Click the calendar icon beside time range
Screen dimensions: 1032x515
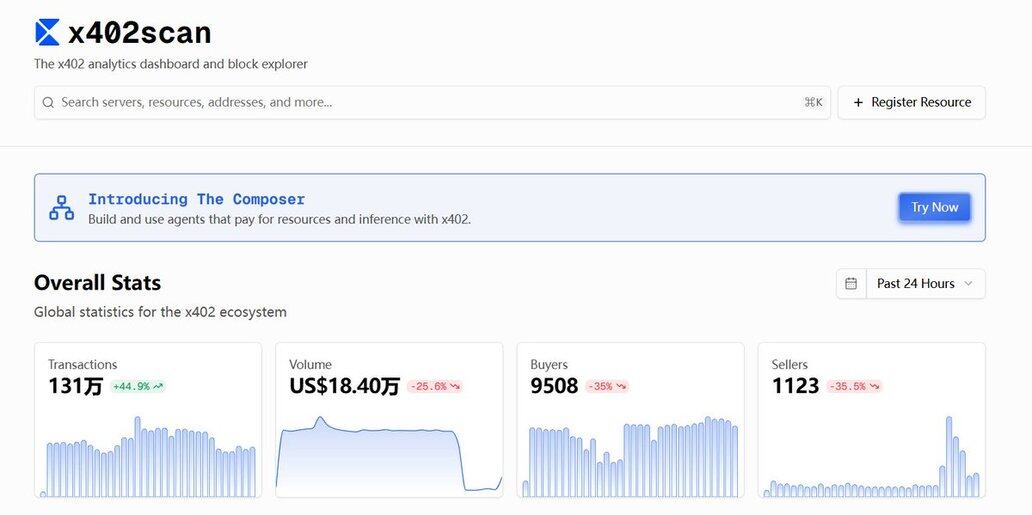[x=851, y=284]
